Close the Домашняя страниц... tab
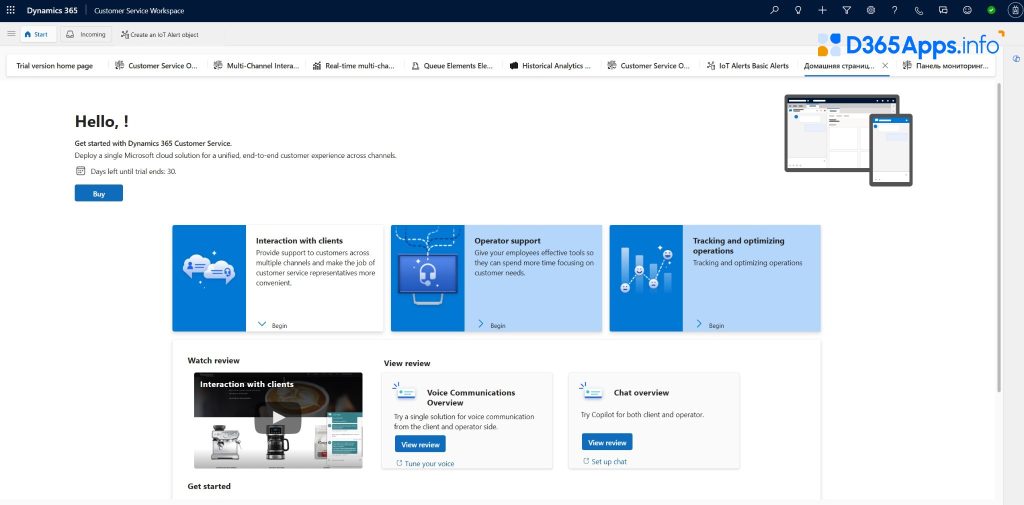Viewport: 1024px width, 505px height. [x=885, y=66]
